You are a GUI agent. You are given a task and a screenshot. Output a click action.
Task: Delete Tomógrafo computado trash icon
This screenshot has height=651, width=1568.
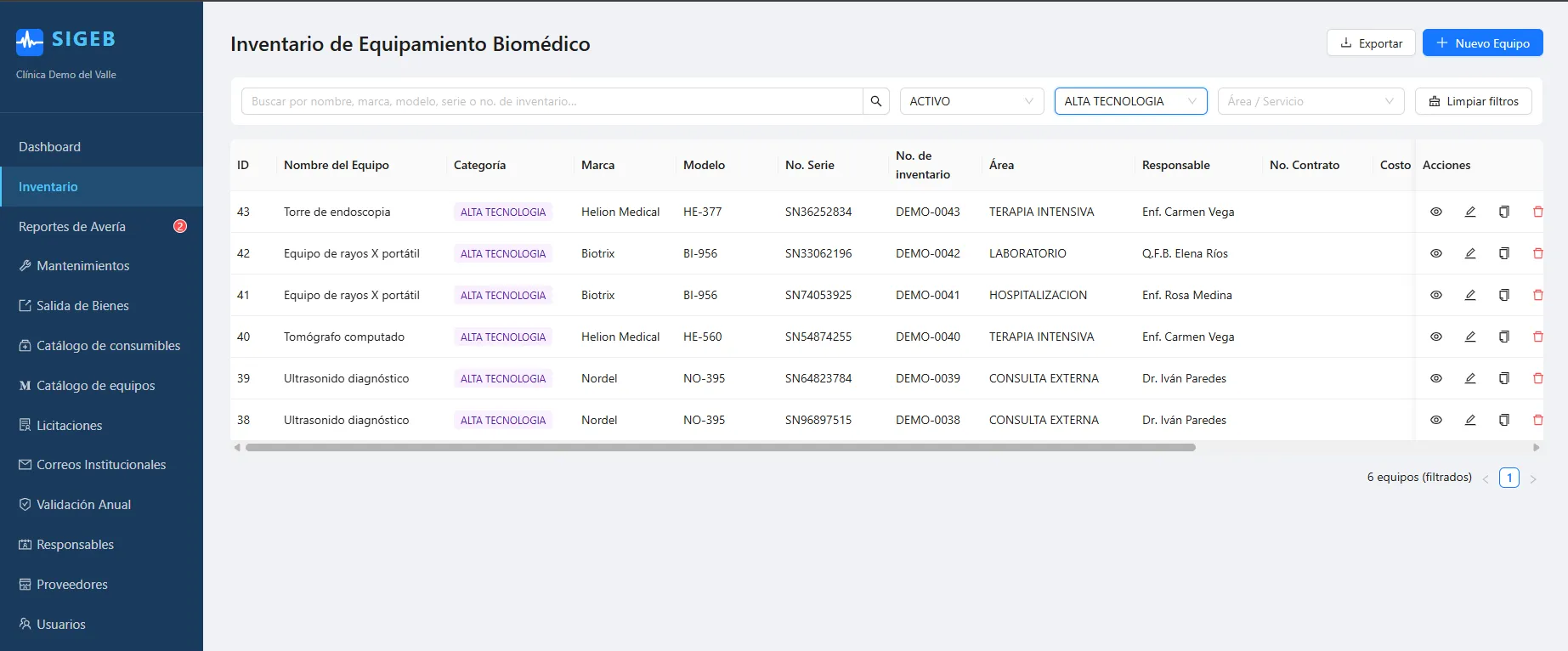[x=1537, y=337]
